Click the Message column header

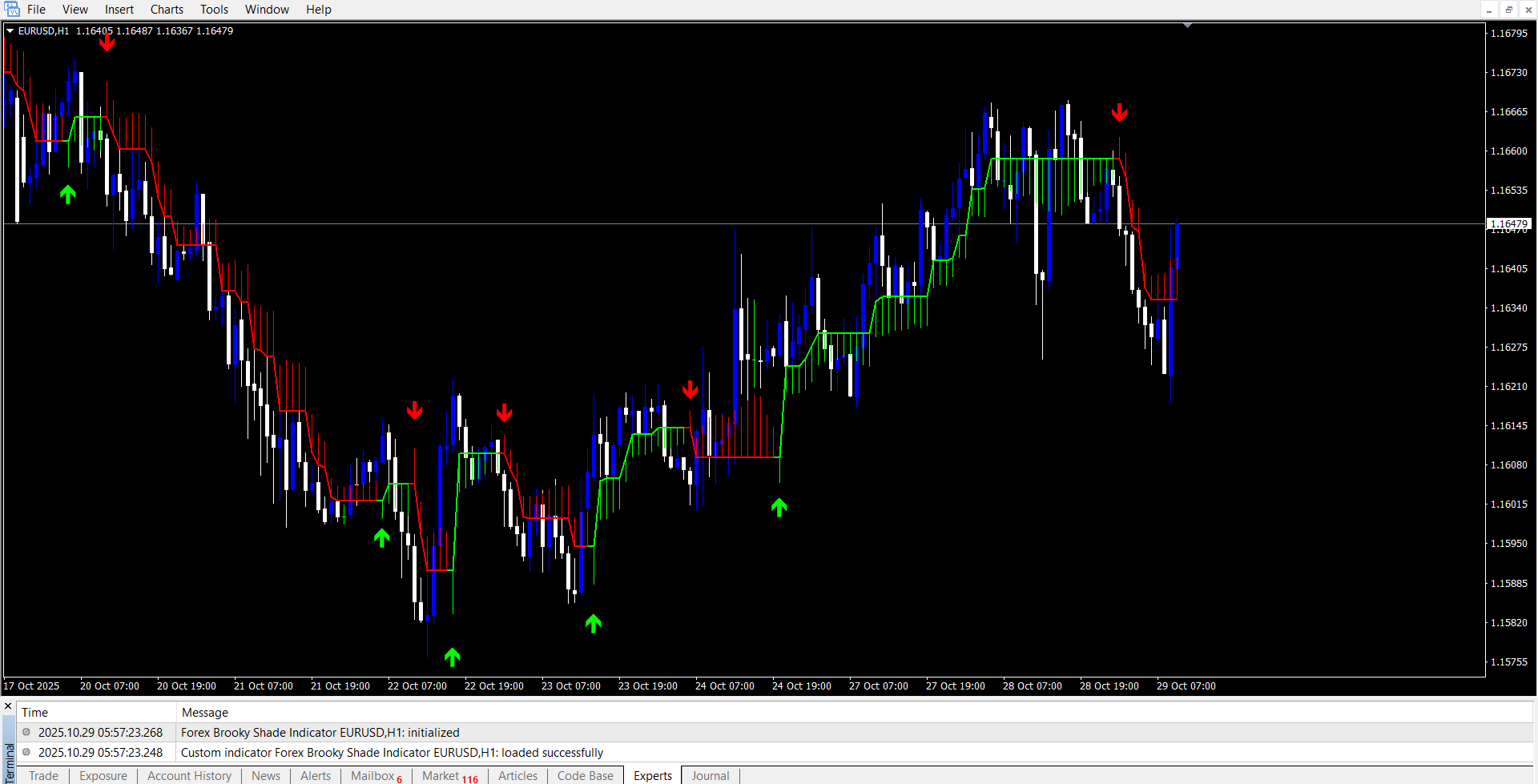tap(205, 712)
